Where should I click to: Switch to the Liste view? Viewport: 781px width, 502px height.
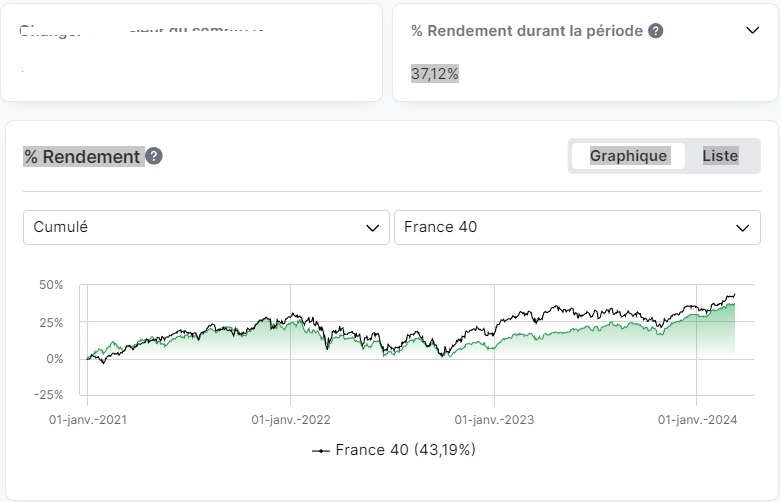(x=720, y=156)
